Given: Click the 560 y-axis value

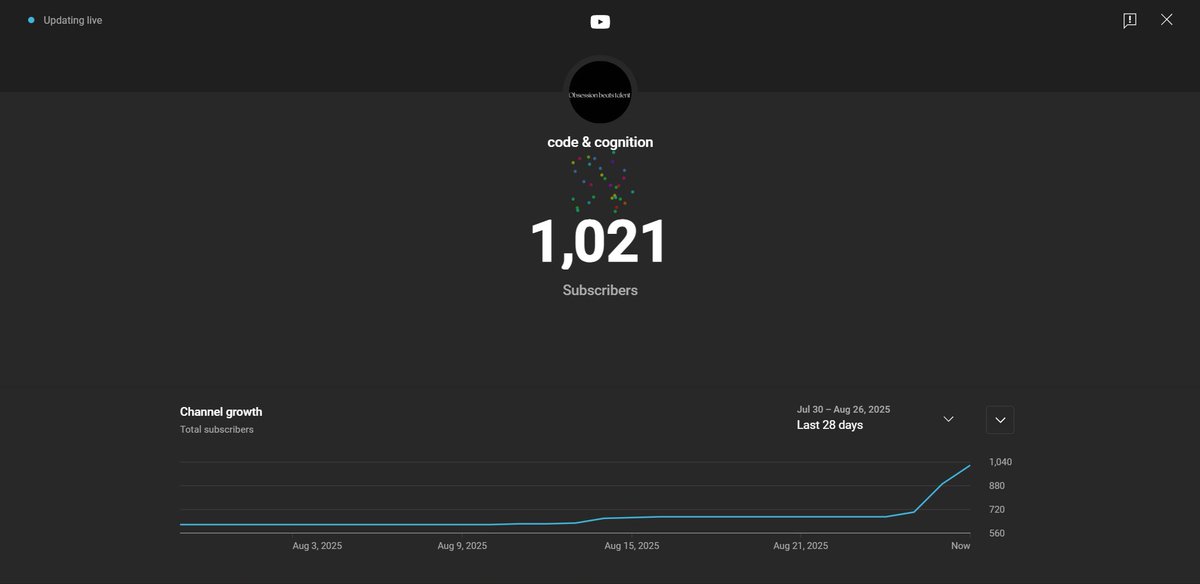Looking at the screenshot, I should [x=997, y=534].
